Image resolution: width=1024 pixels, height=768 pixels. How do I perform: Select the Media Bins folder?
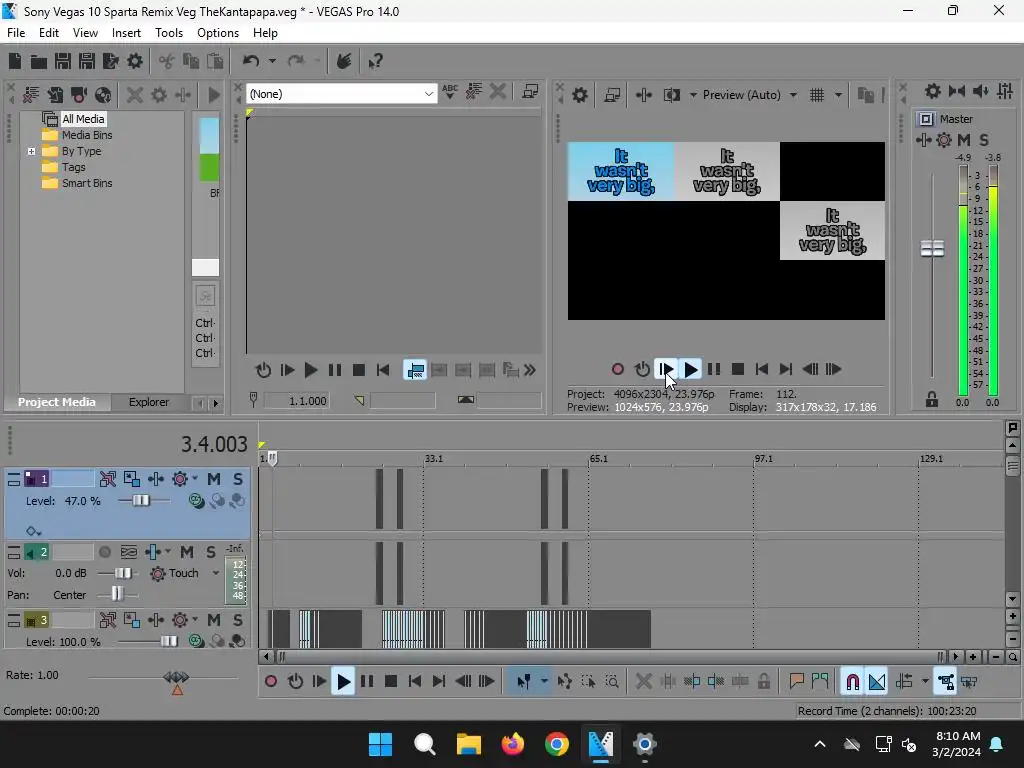pos(87,135)
